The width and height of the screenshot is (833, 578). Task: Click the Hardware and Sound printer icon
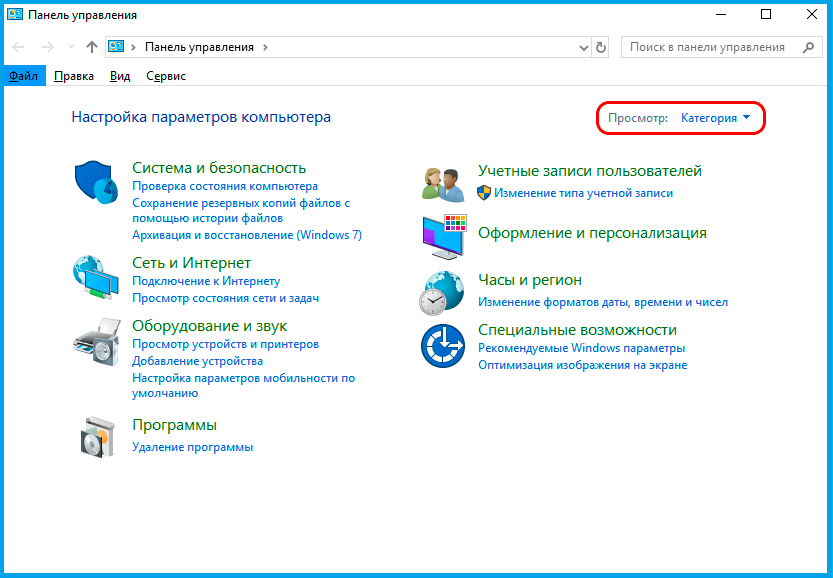96,341
